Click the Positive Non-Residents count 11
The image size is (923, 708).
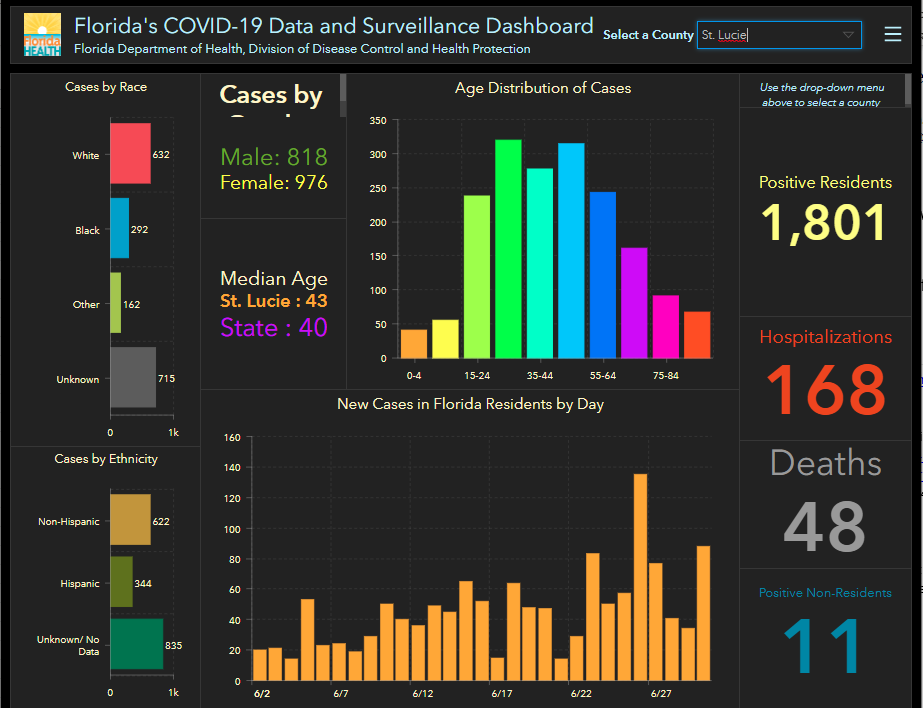tap(822, 646)
